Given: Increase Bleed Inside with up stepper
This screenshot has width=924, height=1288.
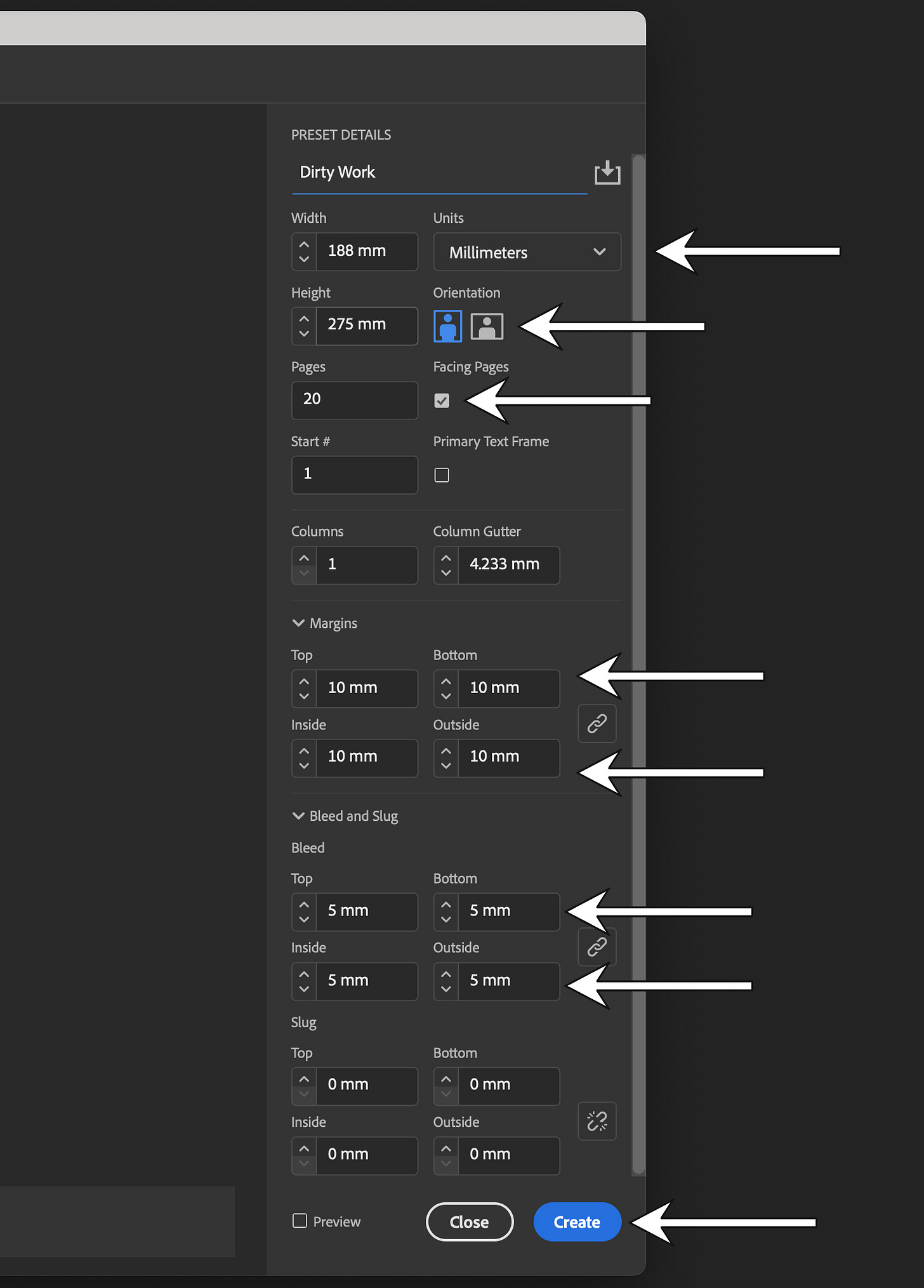Looking at the screenshot, I should pyautogui.click(x=304, y=974).
